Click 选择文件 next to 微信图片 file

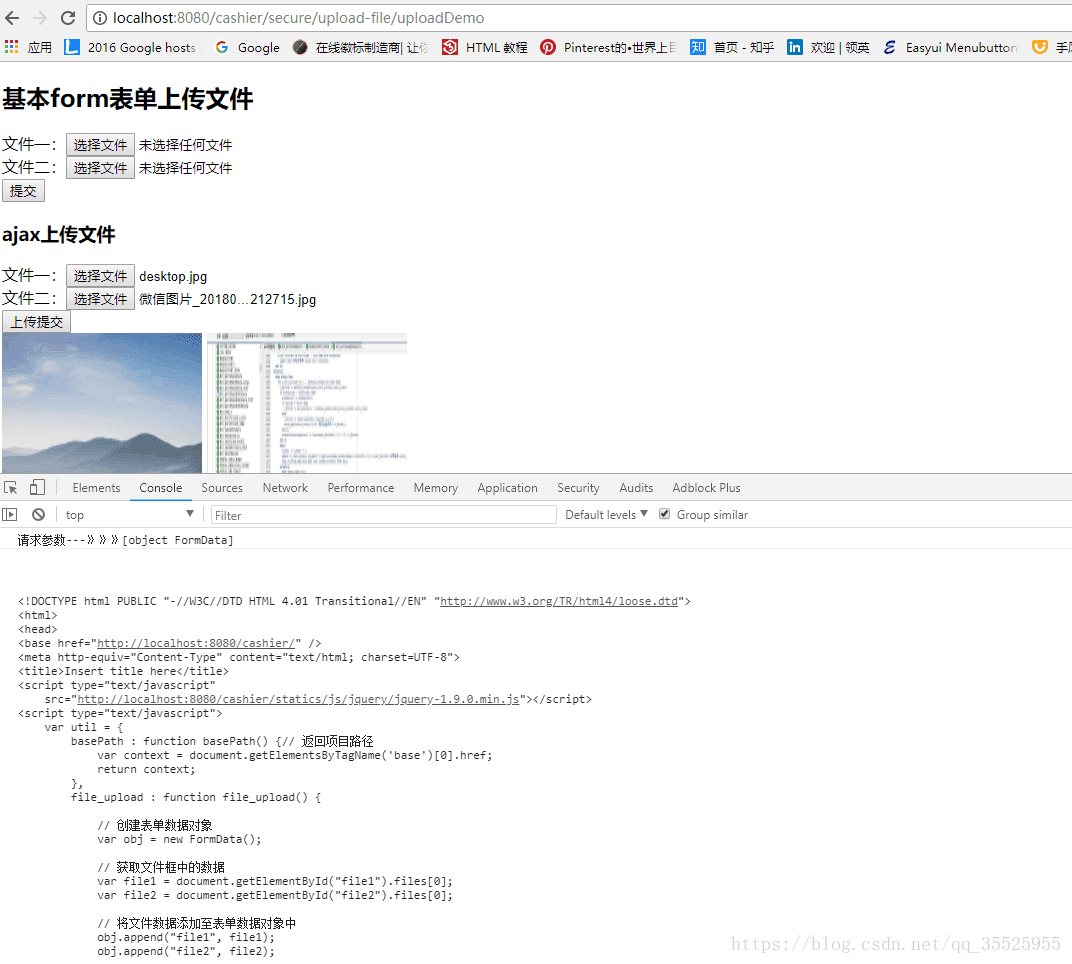click(100, 299)
